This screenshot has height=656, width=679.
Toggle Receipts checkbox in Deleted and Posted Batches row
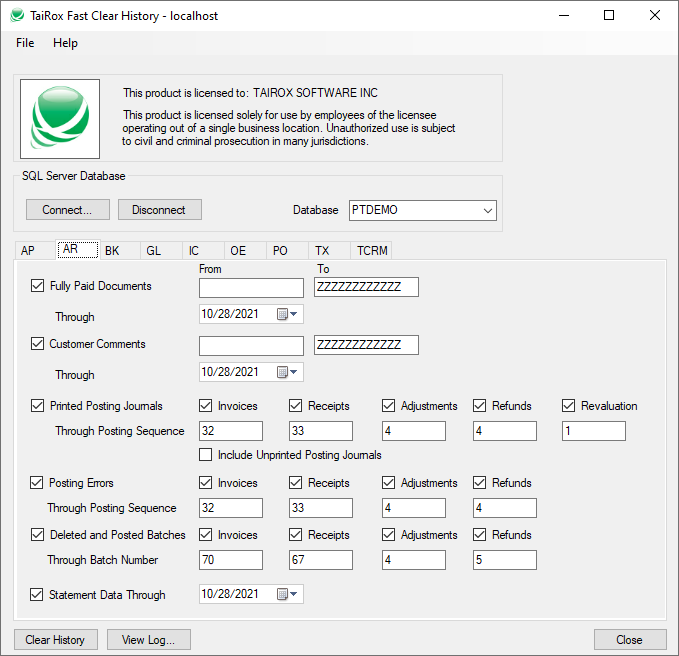pos(295,535)
